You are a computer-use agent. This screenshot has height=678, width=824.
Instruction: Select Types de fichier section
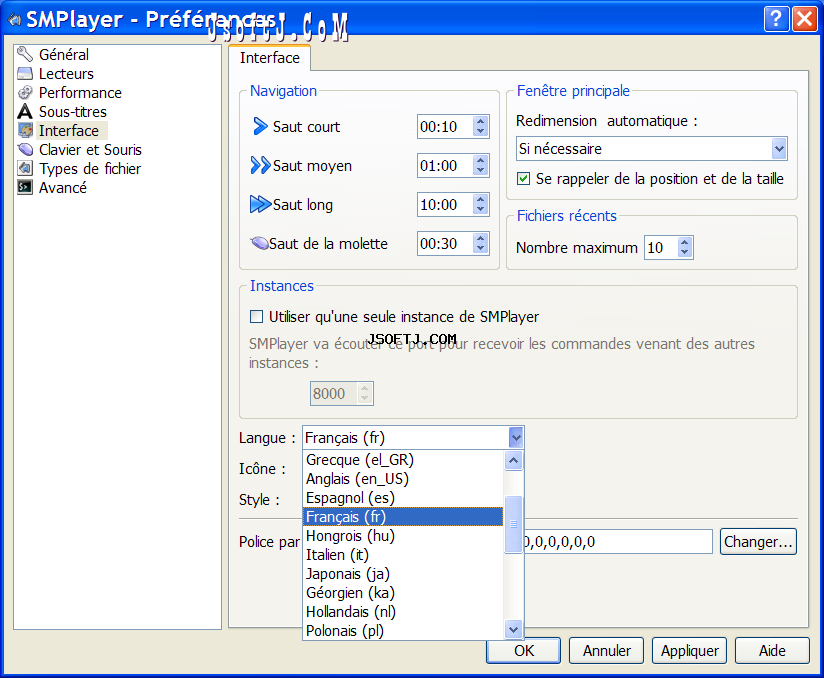pyautogui.click(x=90, y=168)
